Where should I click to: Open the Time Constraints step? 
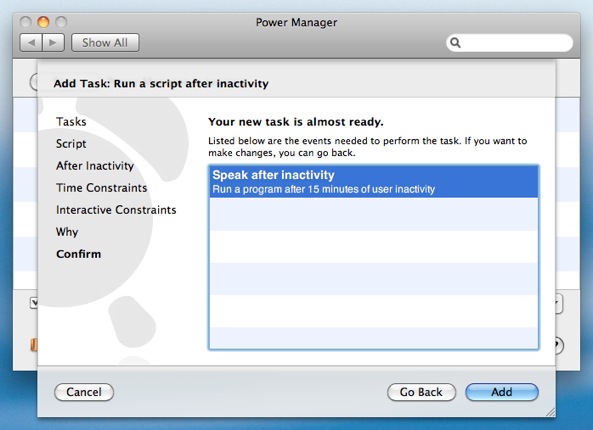101,188
